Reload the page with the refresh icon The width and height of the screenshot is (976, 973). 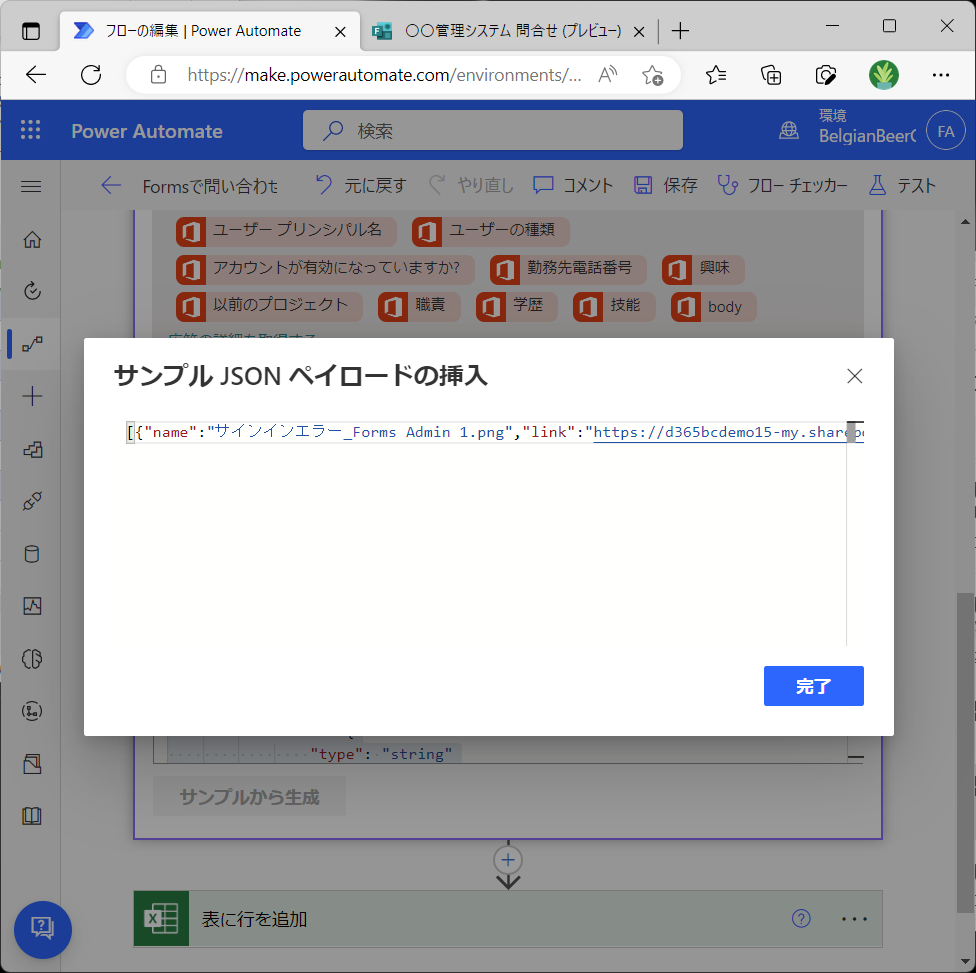(91, 75)
